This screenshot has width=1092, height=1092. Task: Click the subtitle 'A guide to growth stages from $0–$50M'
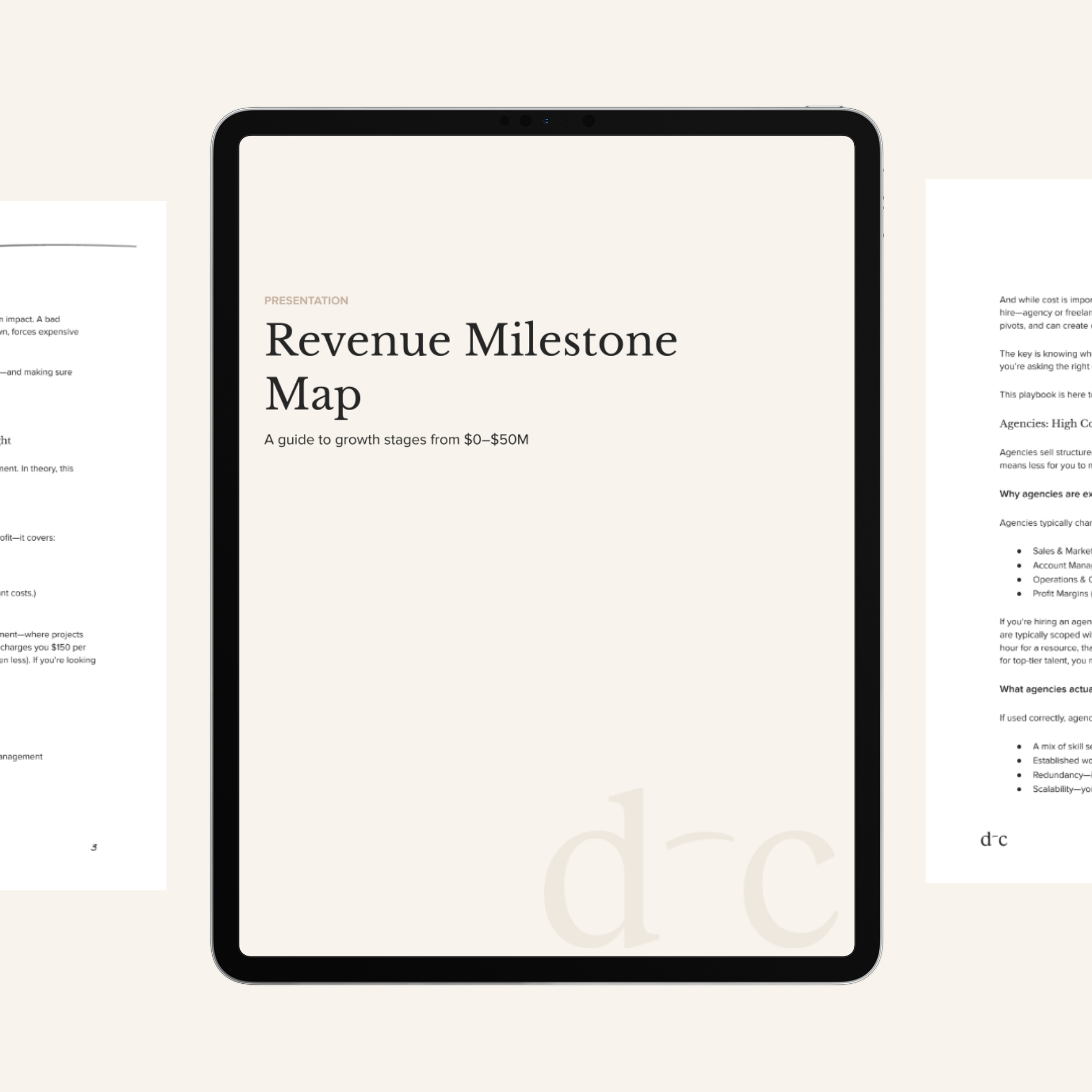click(396, 440)
